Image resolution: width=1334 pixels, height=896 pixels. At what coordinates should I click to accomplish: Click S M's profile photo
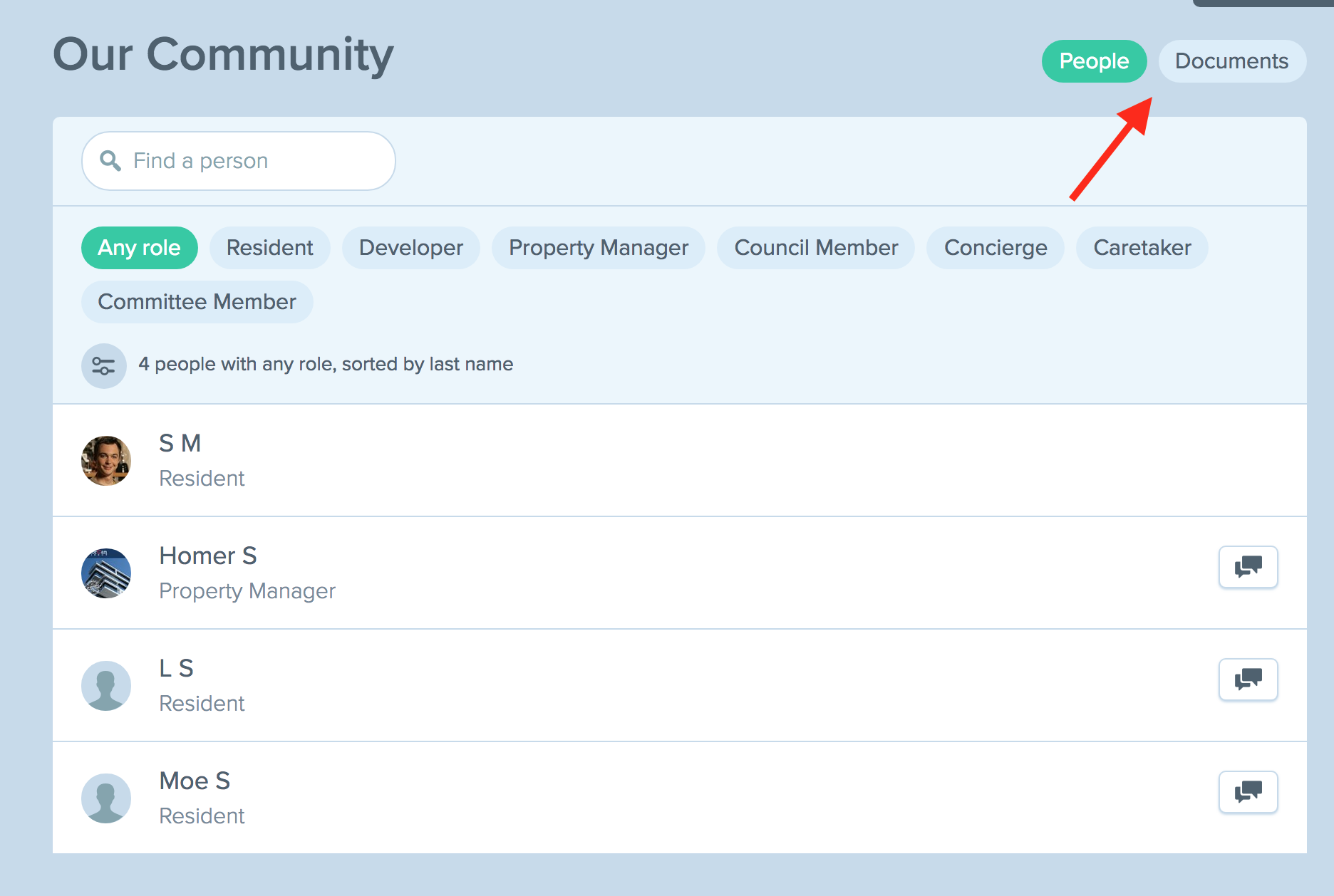(x=106, y=461)
